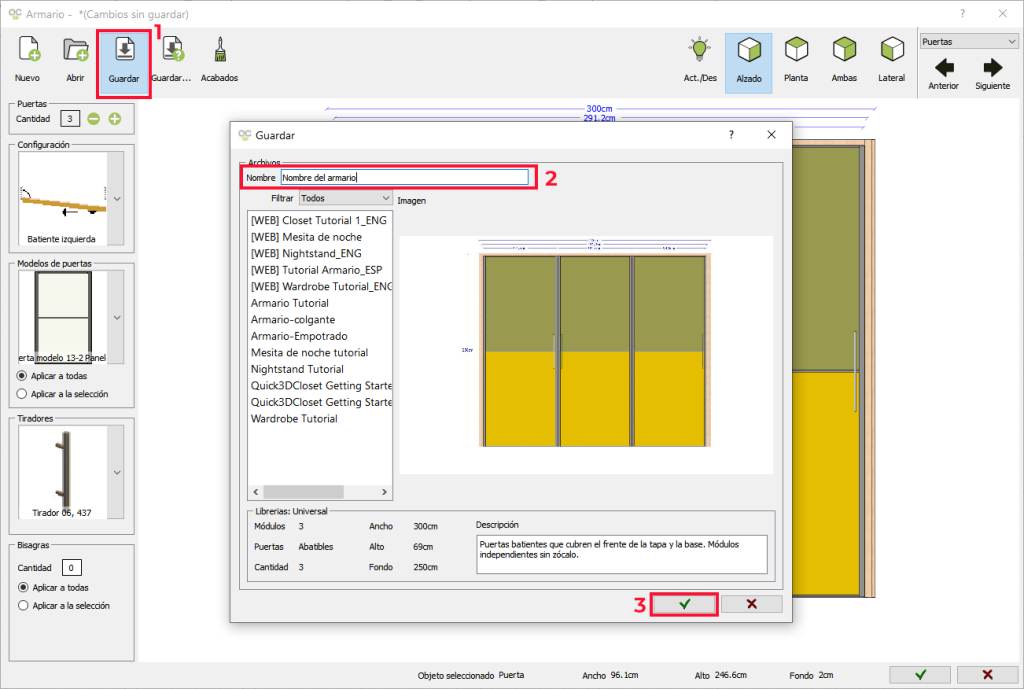The width and height of the screenshot is (1024, 689).
Task: Select Aplicar a la selección for door models
Action: click(x=62, y=394)
